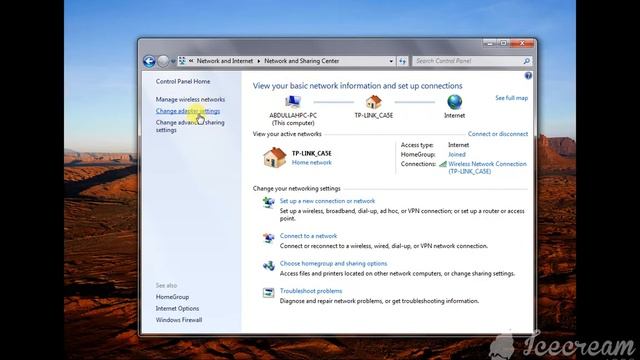The height and width of the screenshot is (360, 640).
Task: Click the homegroup and sharing options icon
Action: (x=269, y=265)
